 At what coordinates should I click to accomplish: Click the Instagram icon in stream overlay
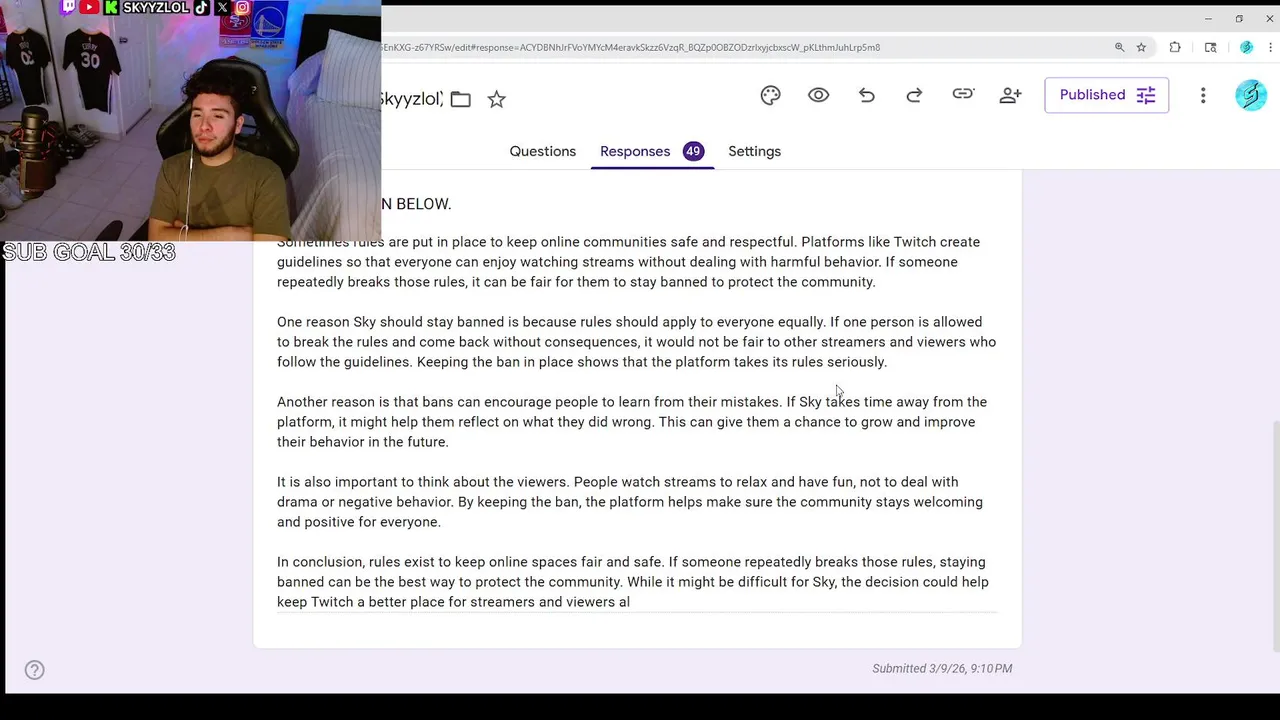(242, 7)
